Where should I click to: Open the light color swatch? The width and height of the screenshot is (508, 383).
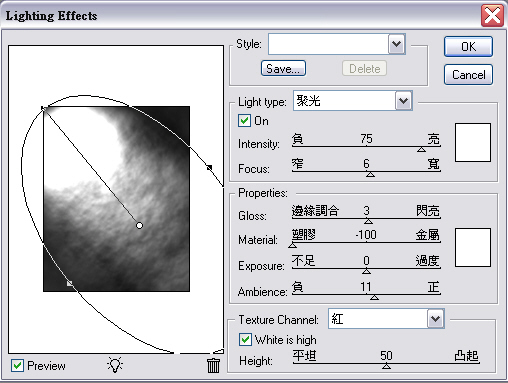pos(473,142)
